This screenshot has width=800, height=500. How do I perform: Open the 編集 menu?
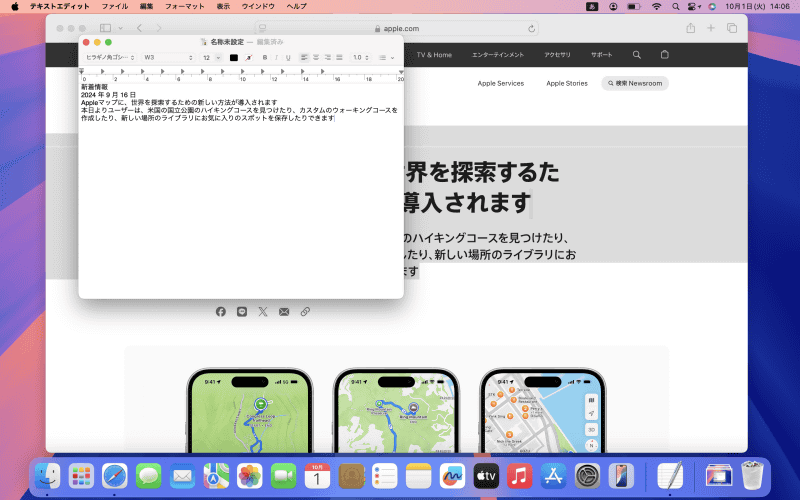coord(147,7)
